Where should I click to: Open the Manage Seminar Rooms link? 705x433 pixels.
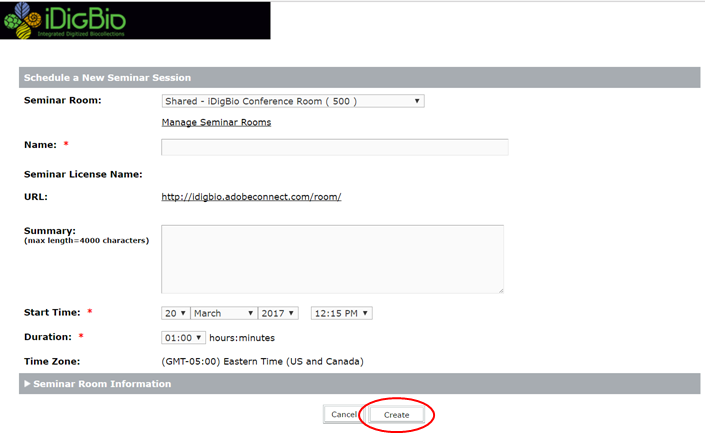(x=216, y=122)
